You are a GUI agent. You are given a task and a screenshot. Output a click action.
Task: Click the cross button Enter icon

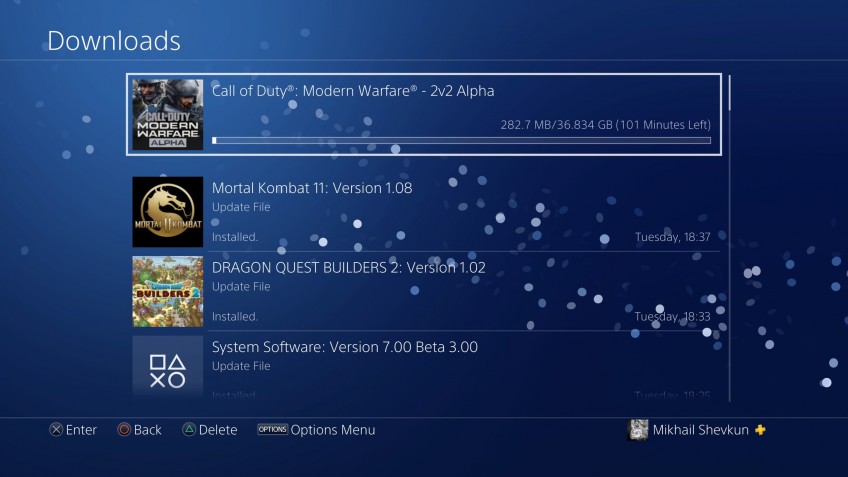pos(56,430)
